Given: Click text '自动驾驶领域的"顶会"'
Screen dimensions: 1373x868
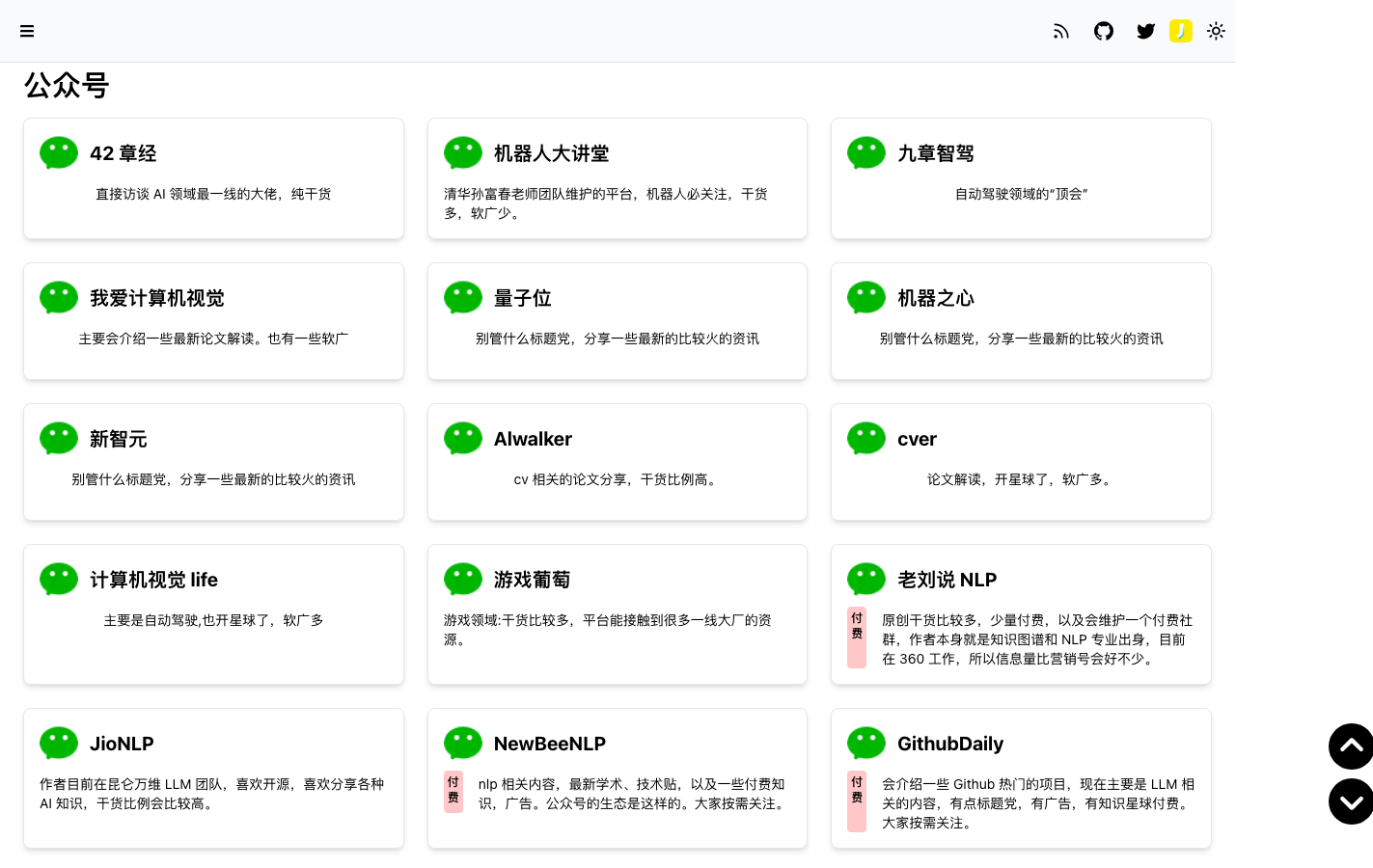Looking at the screenshot, I should pos(1021,194).
